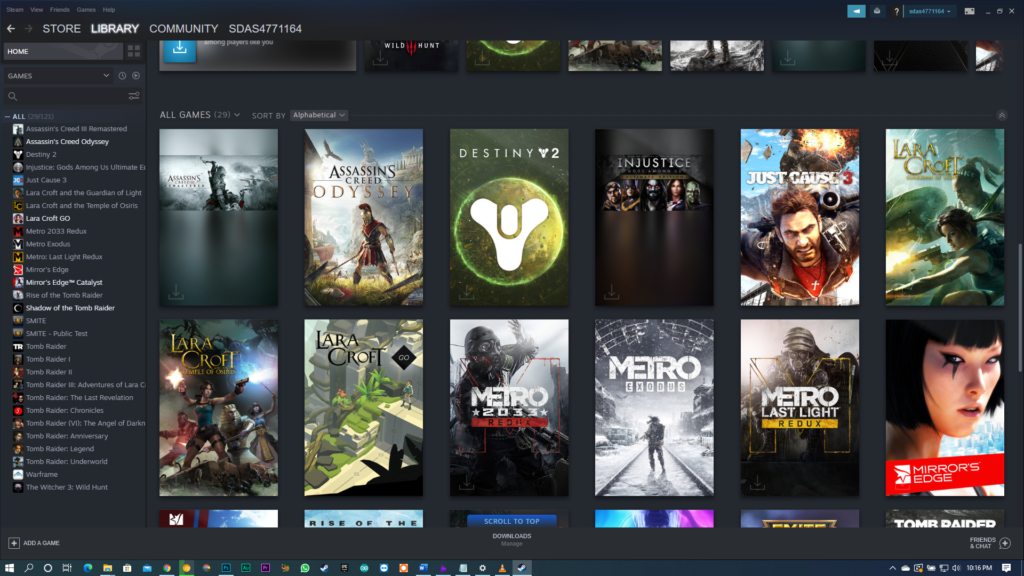Viewport: 1024px width, 576px height.
Task: Toggle the grid collections view icon
Action: [x=134, y=51]
